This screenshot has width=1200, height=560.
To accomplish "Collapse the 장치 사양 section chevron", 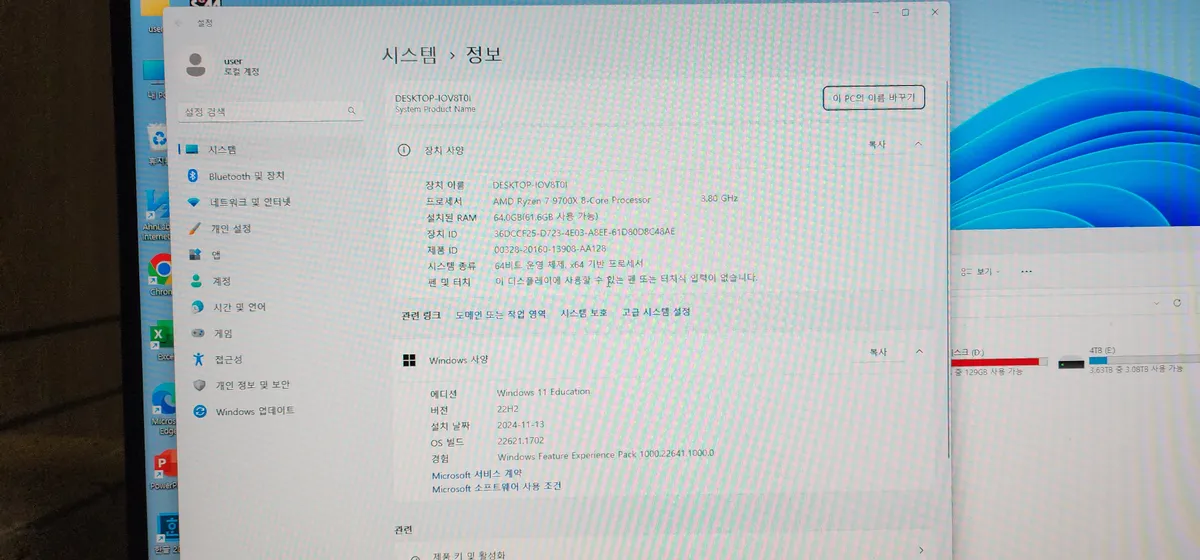I will point(918,145).
